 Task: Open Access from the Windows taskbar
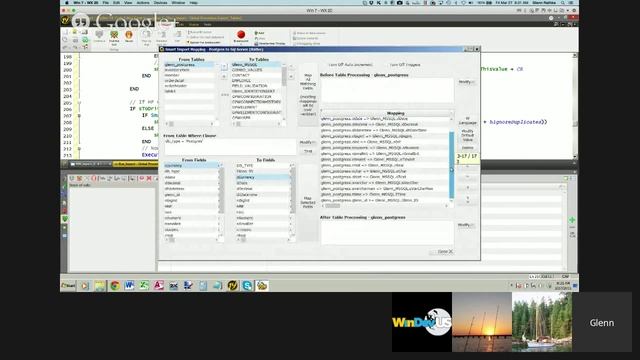tap(159, 285)
